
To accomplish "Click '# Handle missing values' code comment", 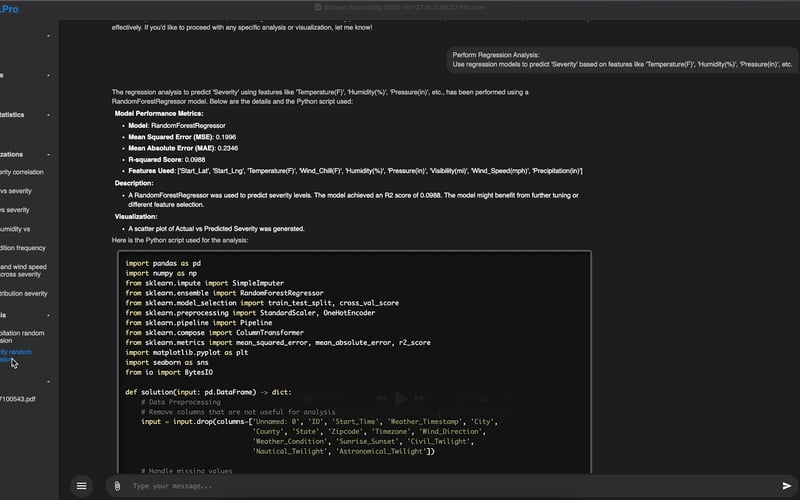I will [x=186, y=471].
